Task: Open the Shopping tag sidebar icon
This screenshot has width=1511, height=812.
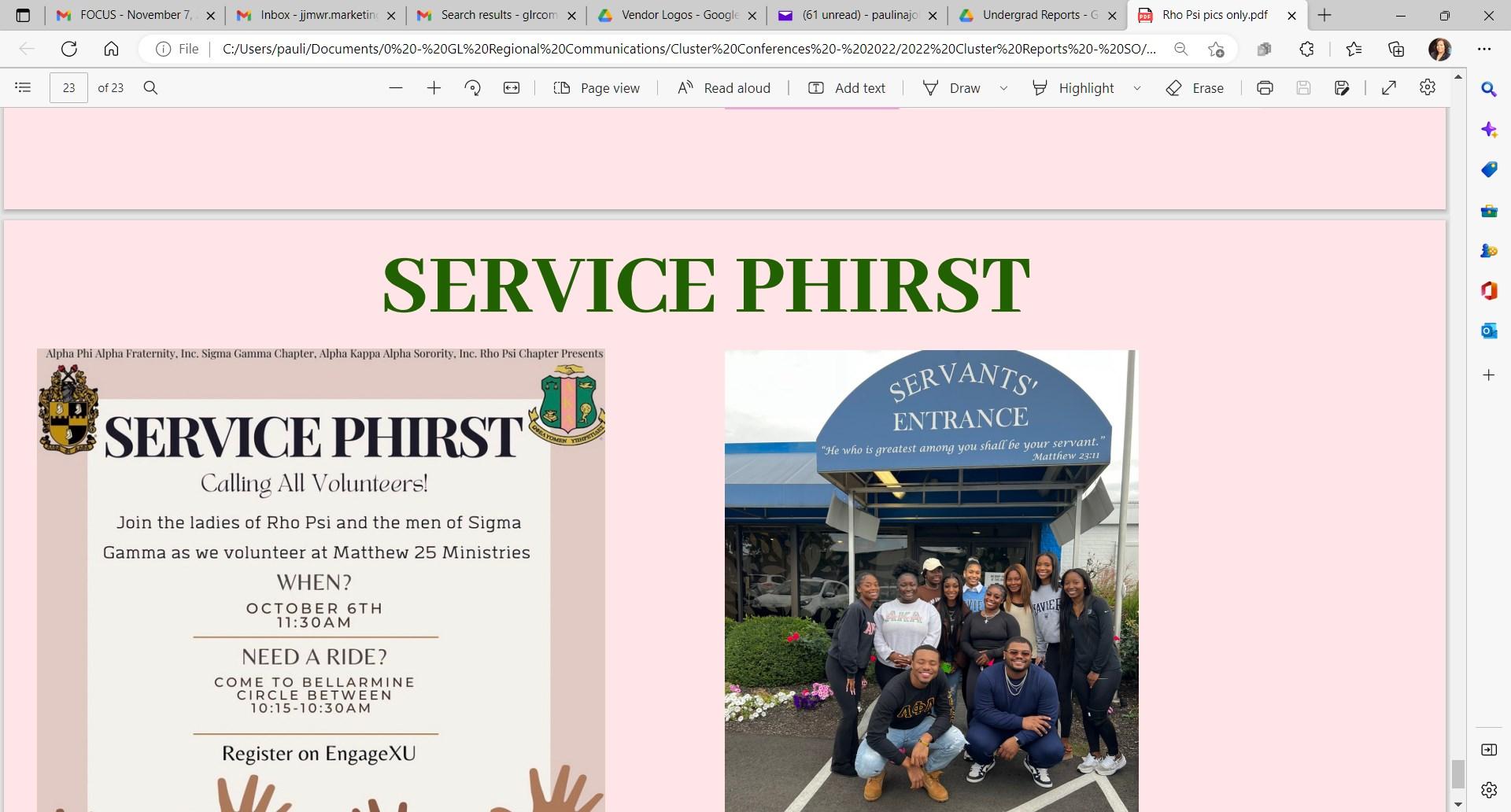Action: (1489, 170)
